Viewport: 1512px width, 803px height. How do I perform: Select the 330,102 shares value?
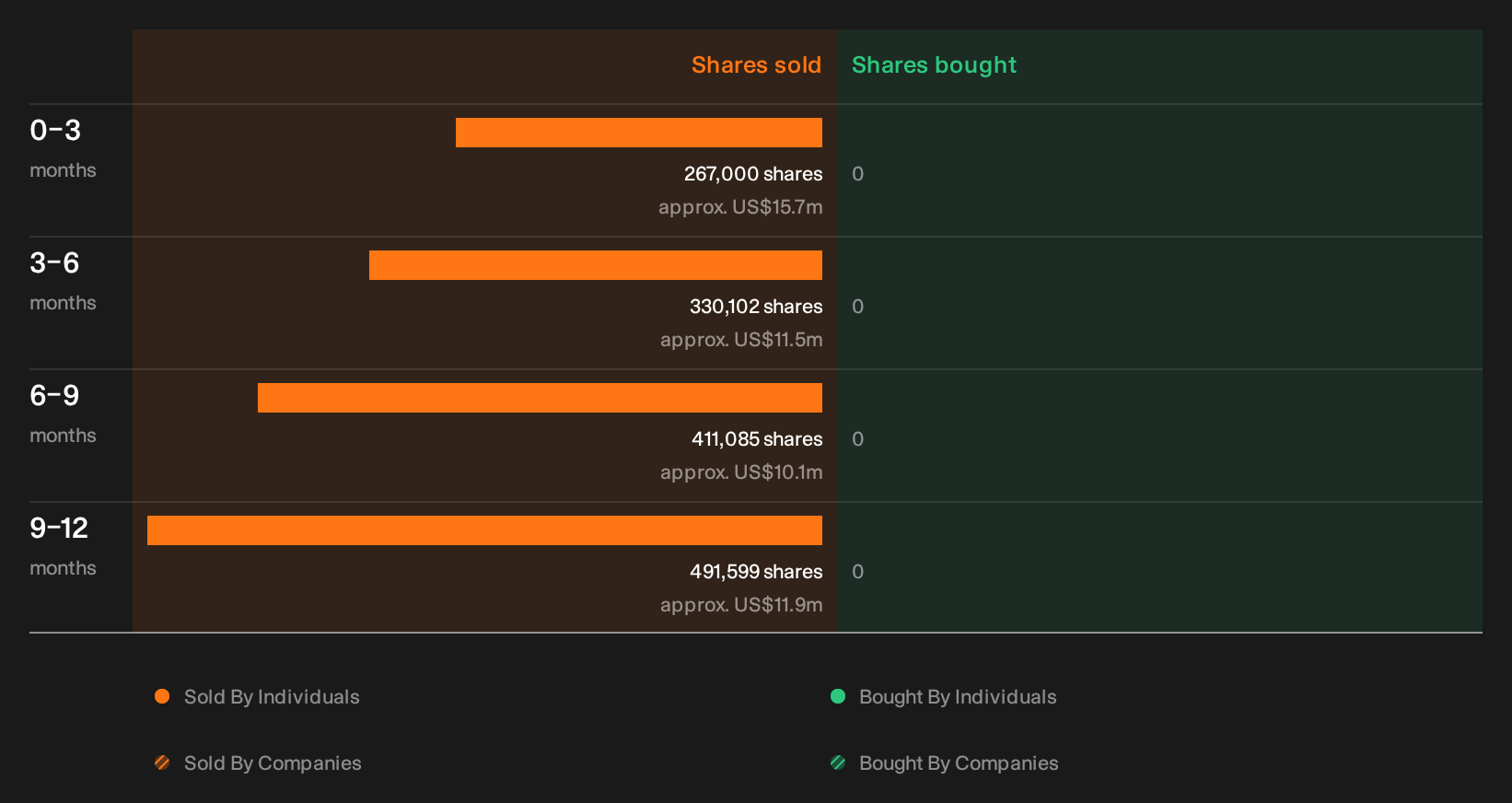[756, 307]
